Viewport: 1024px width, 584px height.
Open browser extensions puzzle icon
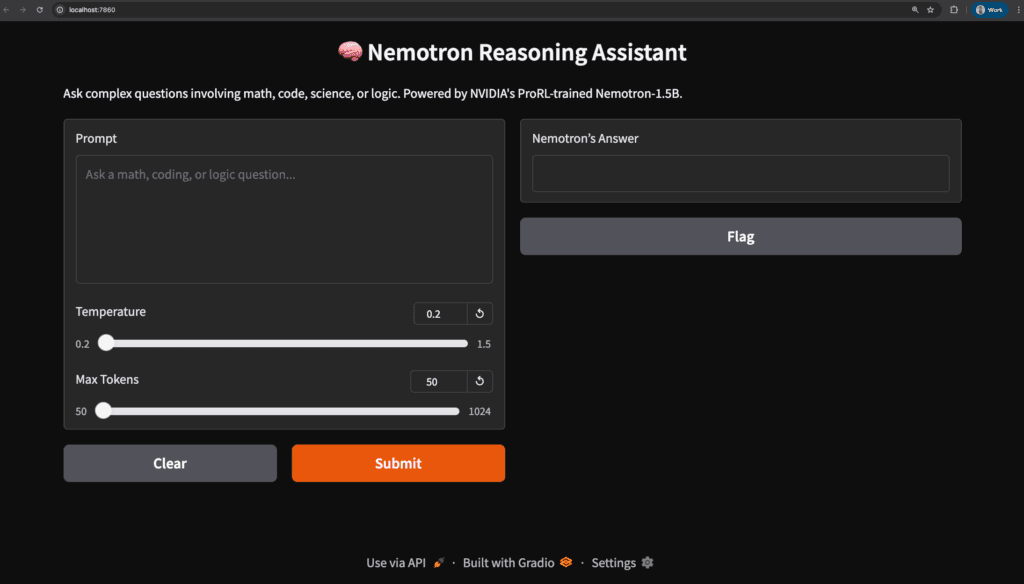click(x=954, y=10)
